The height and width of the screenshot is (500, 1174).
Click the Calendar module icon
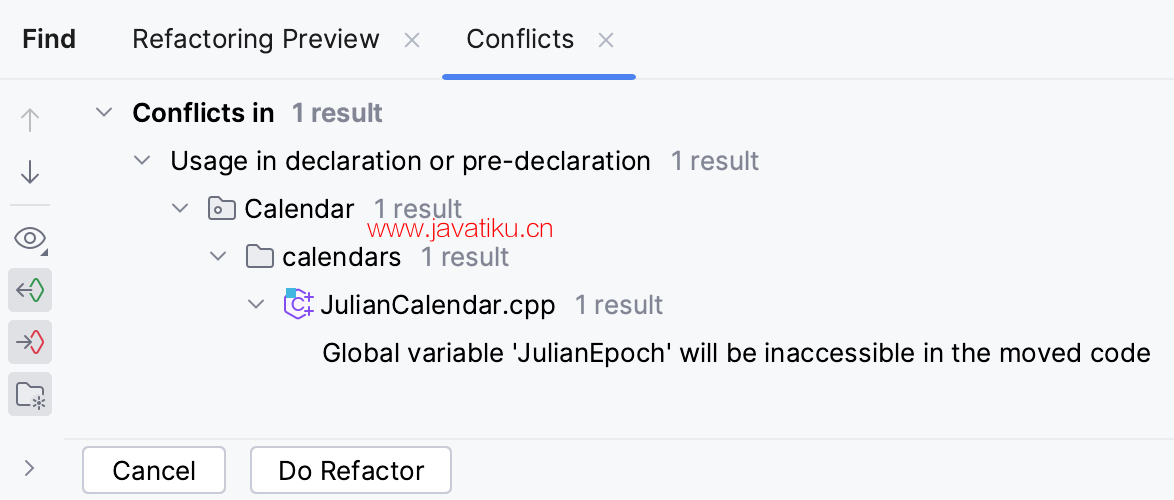click(x=222, y=209)
